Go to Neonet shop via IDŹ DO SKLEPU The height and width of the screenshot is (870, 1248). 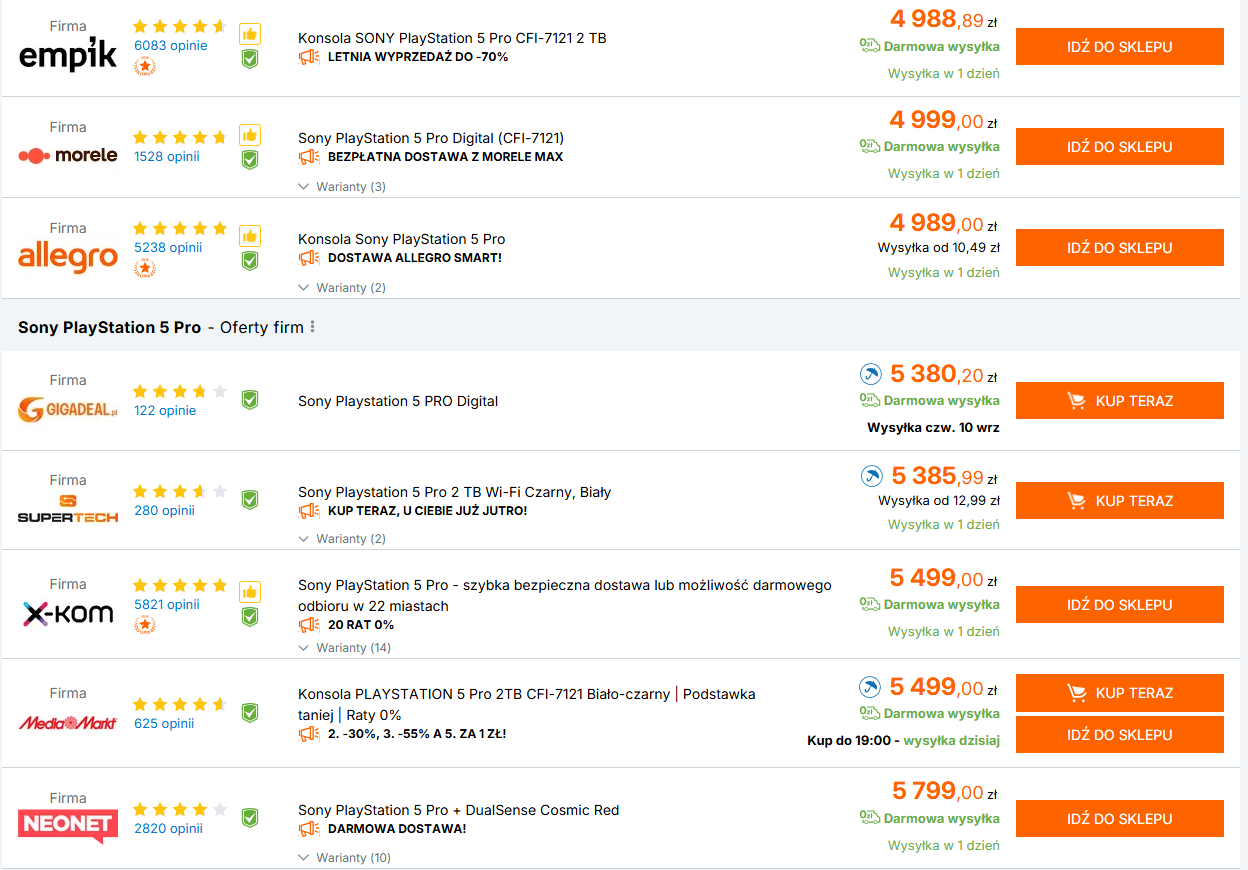1120,819
